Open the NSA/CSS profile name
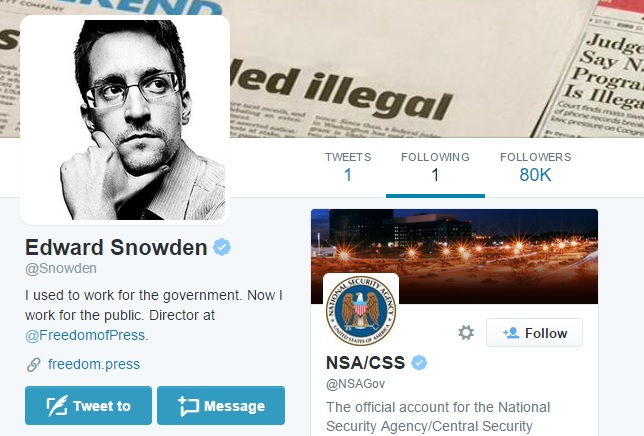The width and height of the screenshot is (644, 436). 366,363
